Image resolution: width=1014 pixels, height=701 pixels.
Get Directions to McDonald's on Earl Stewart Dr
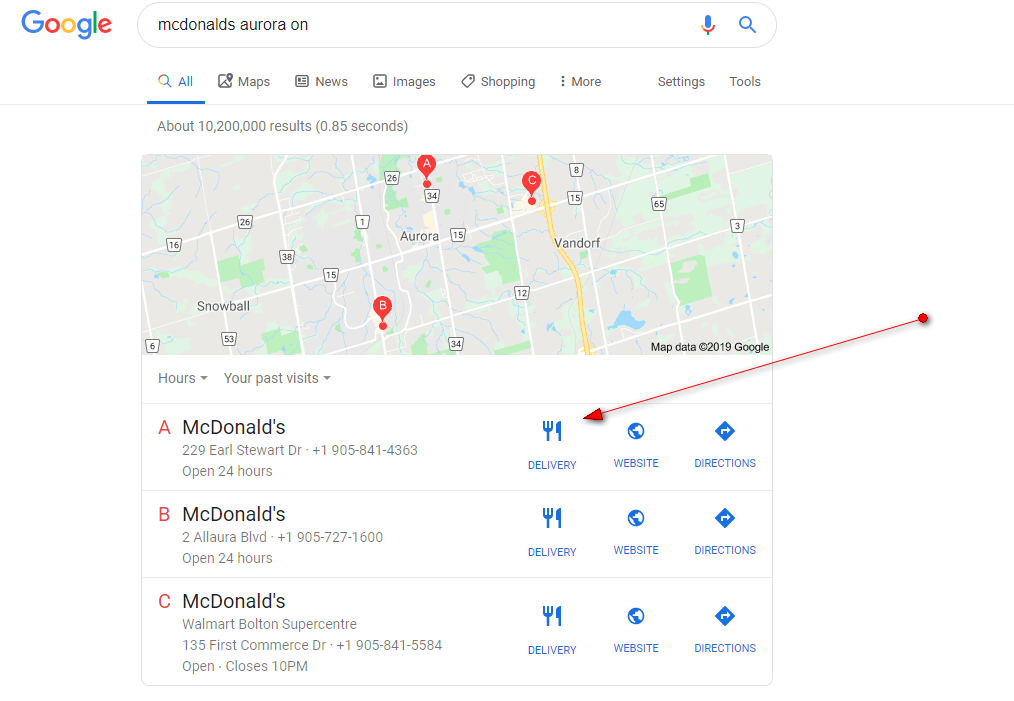[x=725, y=445]
